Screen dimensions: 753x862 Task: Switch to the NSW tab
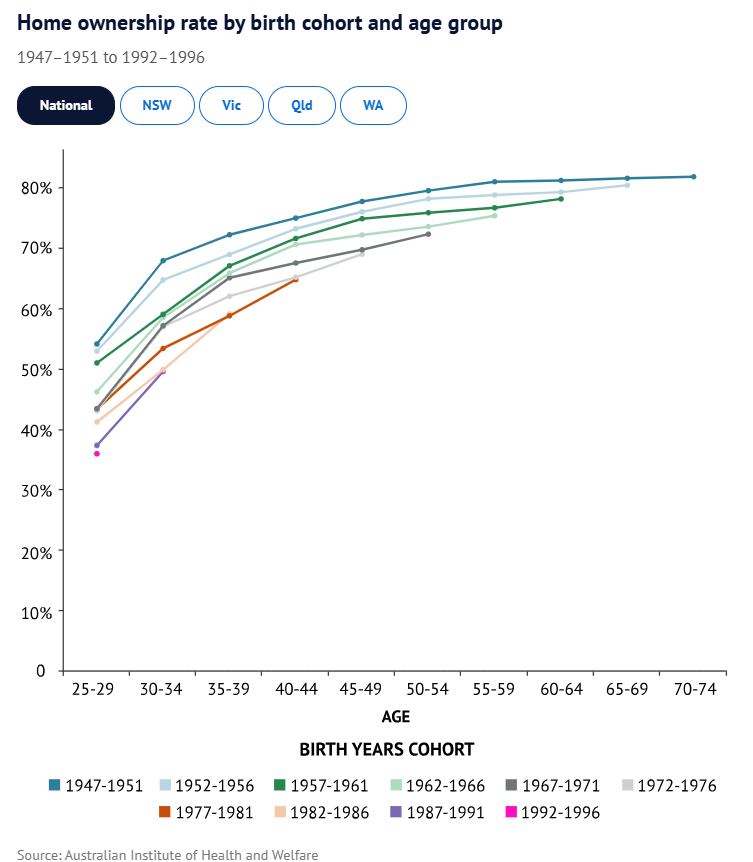click(x=157, y=105)
